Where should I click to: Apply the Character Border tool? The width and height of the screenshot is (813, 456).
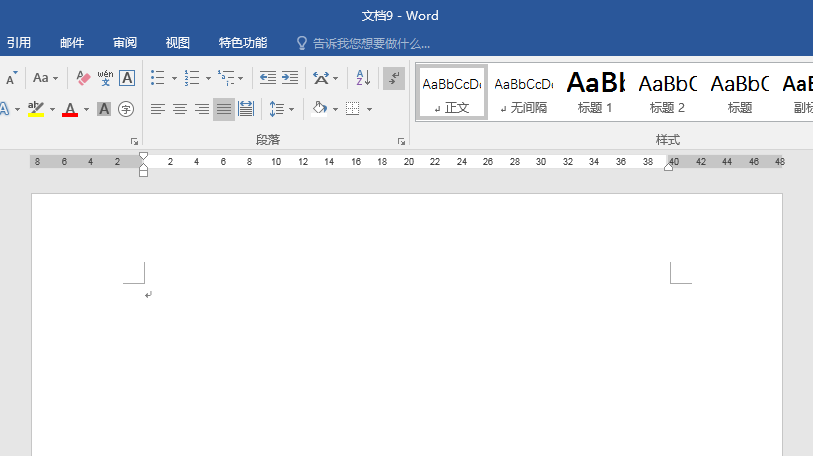(x=127, y=78)
